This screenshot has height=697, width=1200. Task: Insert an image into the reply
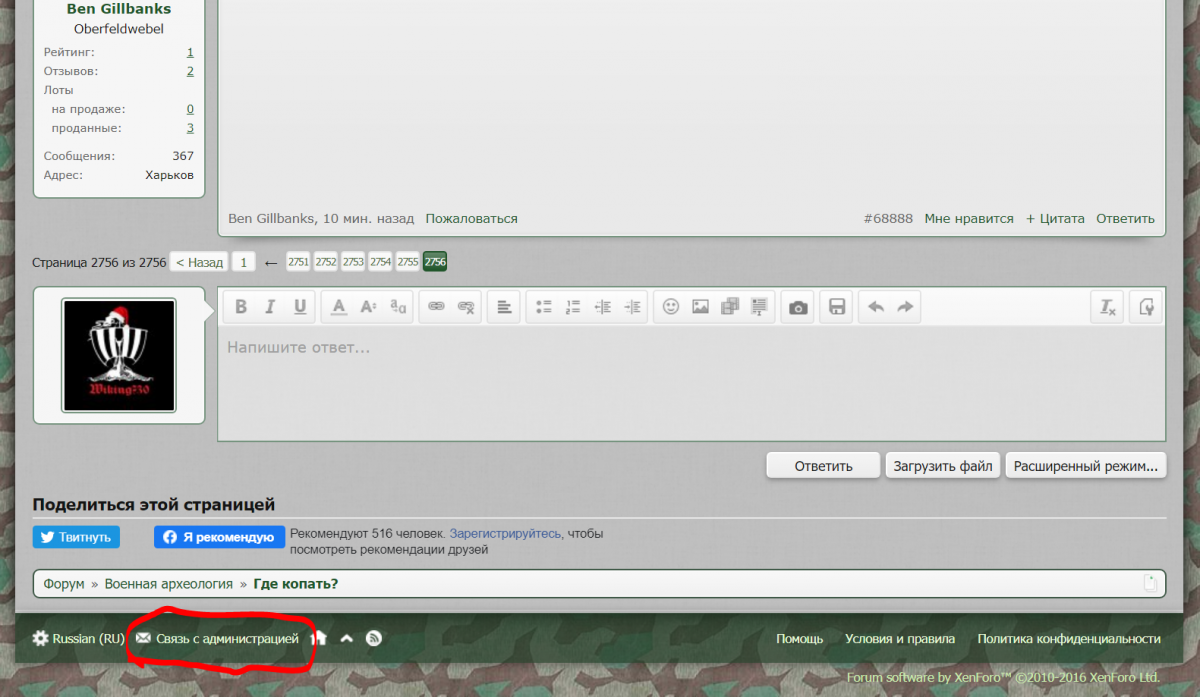(700, 307)
